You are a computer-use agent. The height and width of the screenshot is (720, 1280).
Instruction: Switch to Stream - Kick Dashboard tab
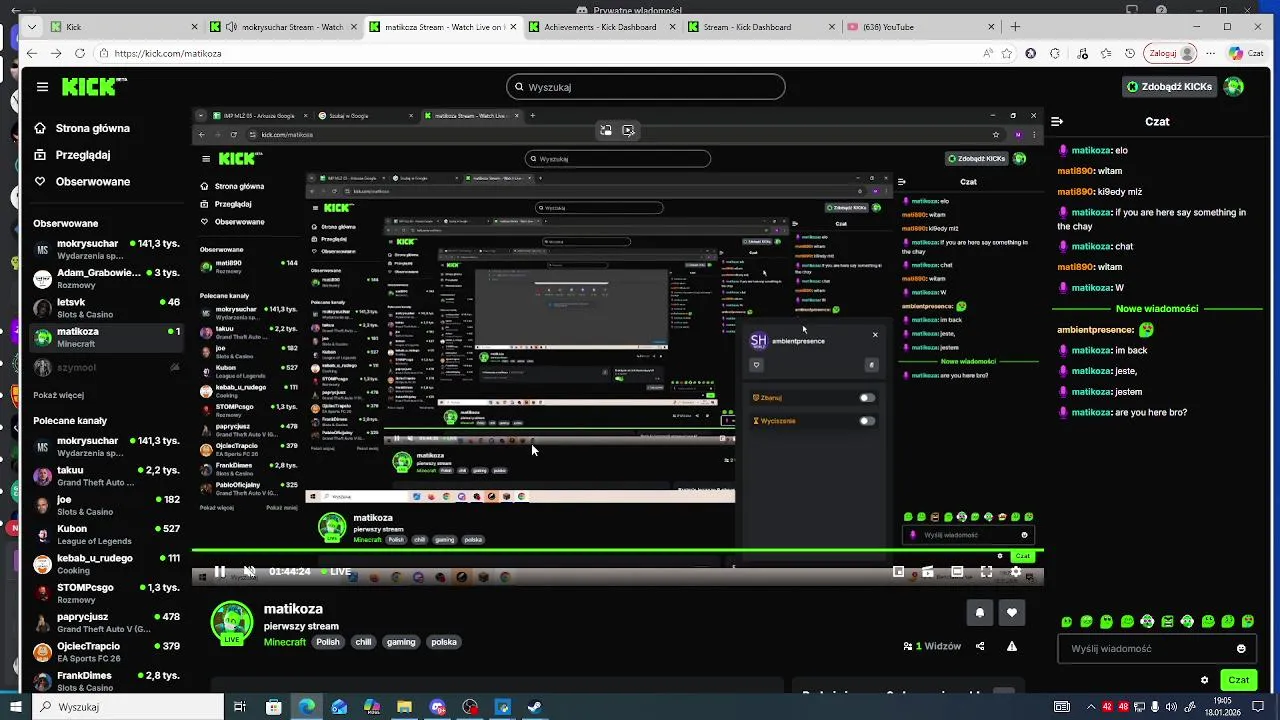(x=760, y=27)
